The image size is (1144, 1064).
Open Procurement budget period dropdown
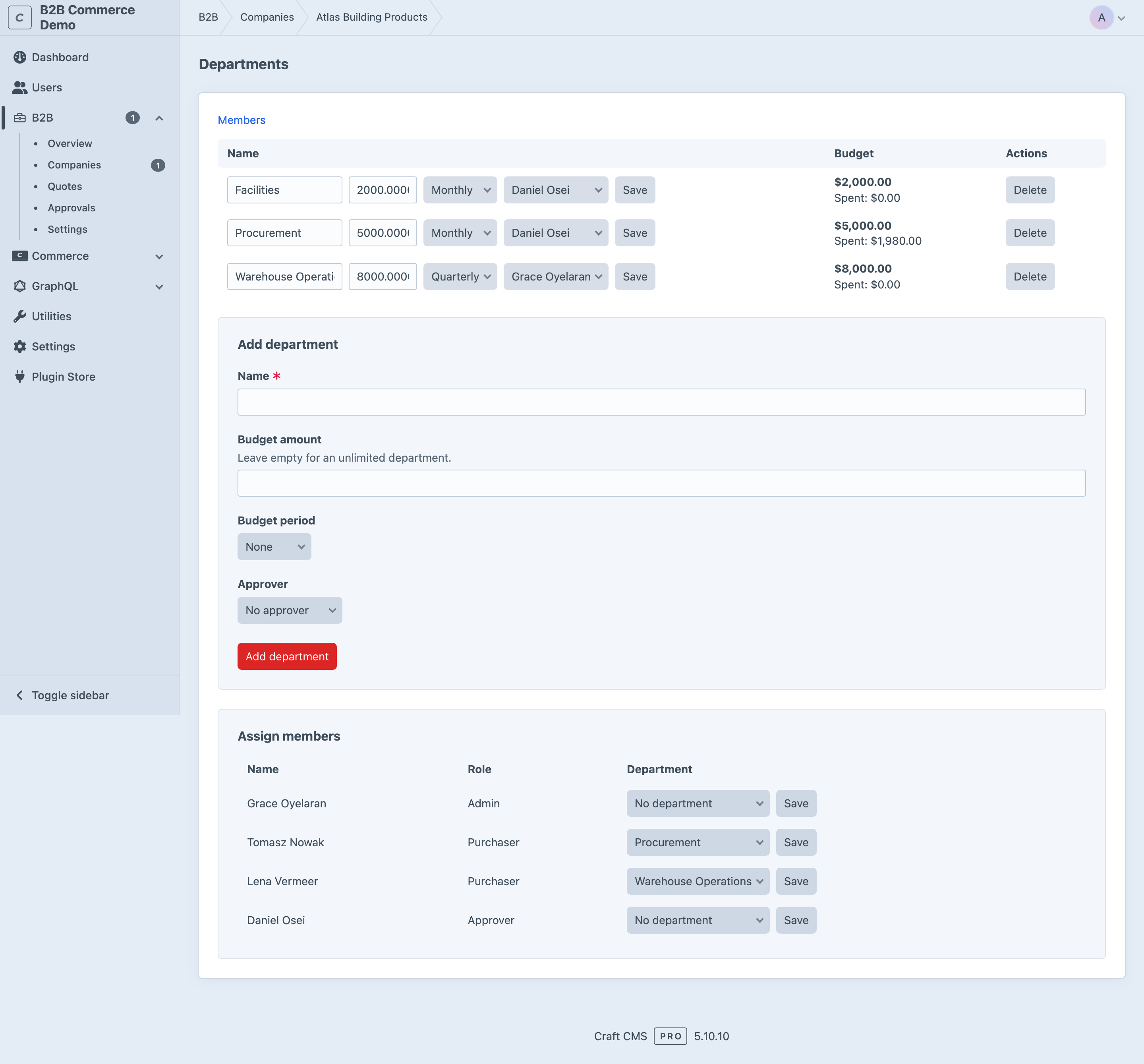460,233
